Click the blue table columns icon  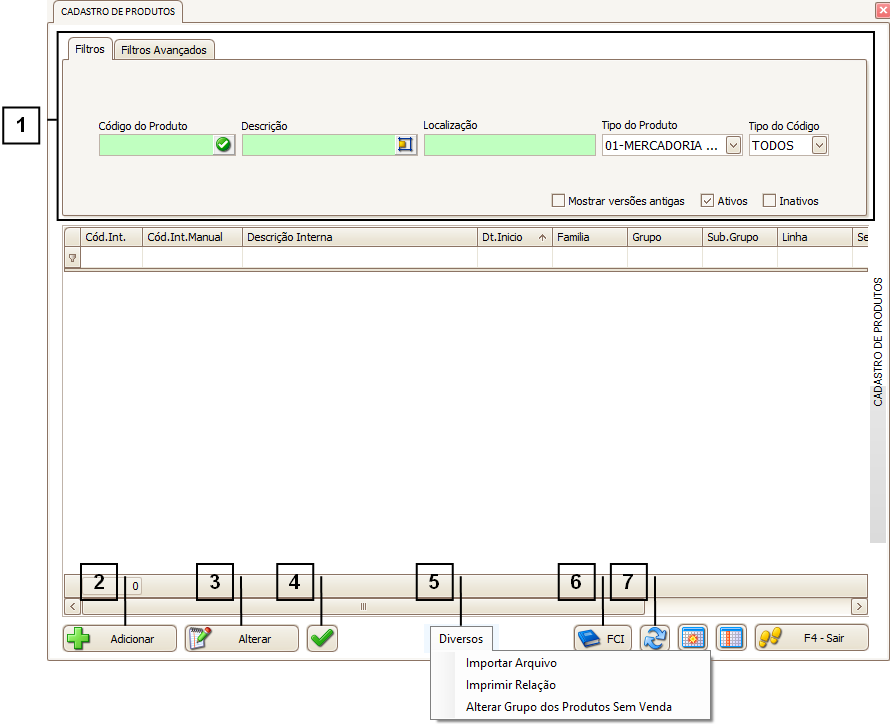(731, 638)
